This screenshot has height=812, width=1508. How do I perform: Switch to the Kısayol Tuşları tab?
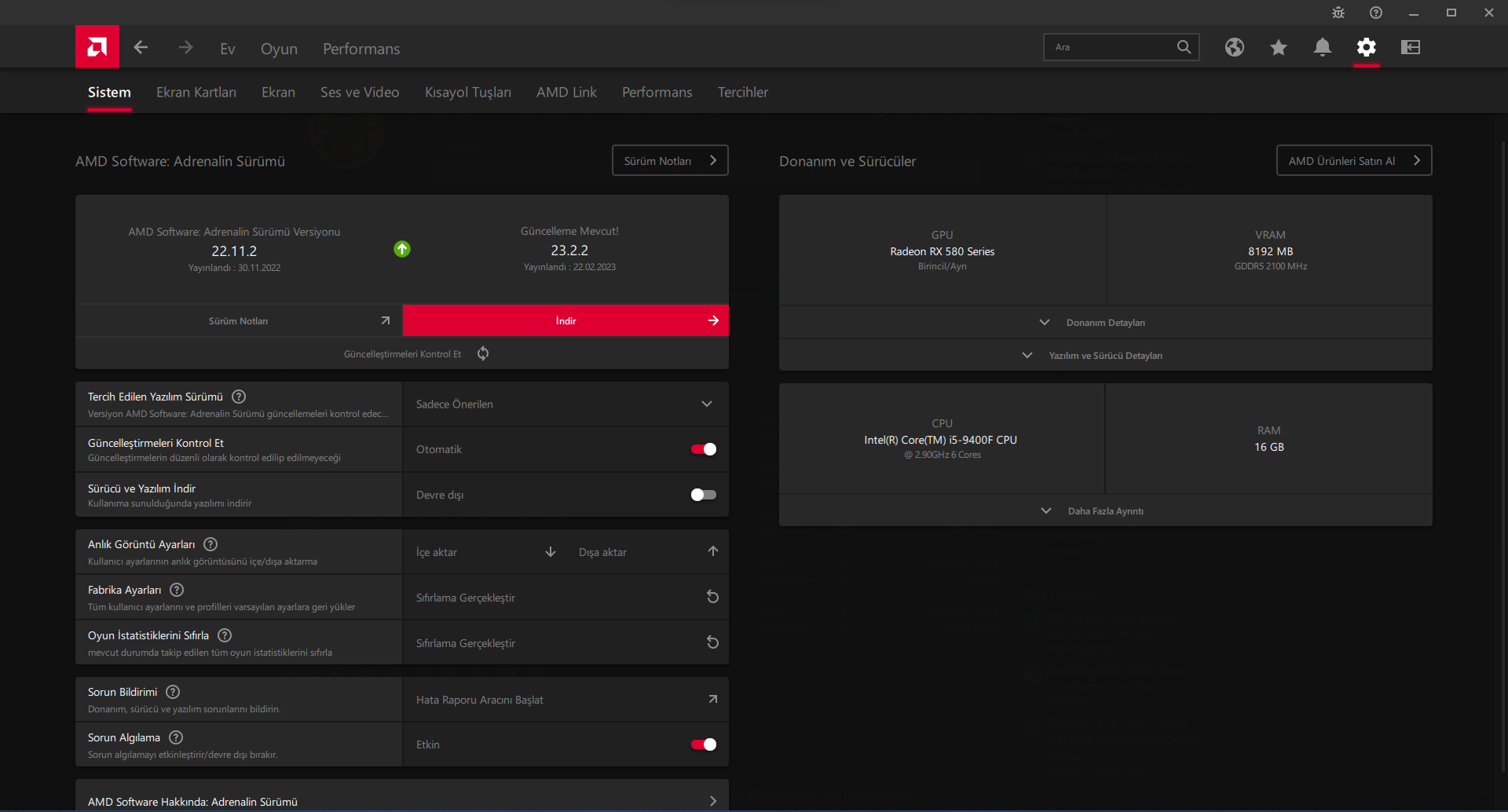click(468, 93)
